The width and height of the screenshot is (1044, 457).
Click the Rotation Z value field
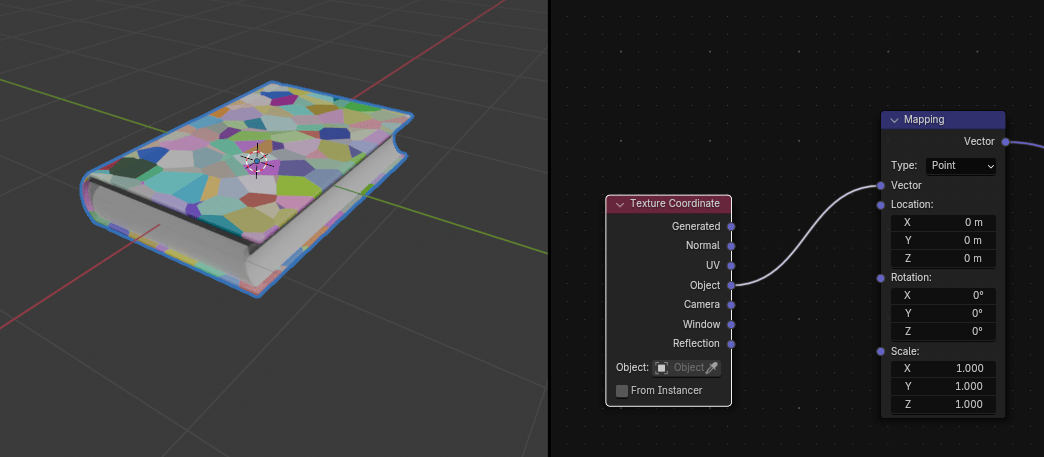(943, 332)
